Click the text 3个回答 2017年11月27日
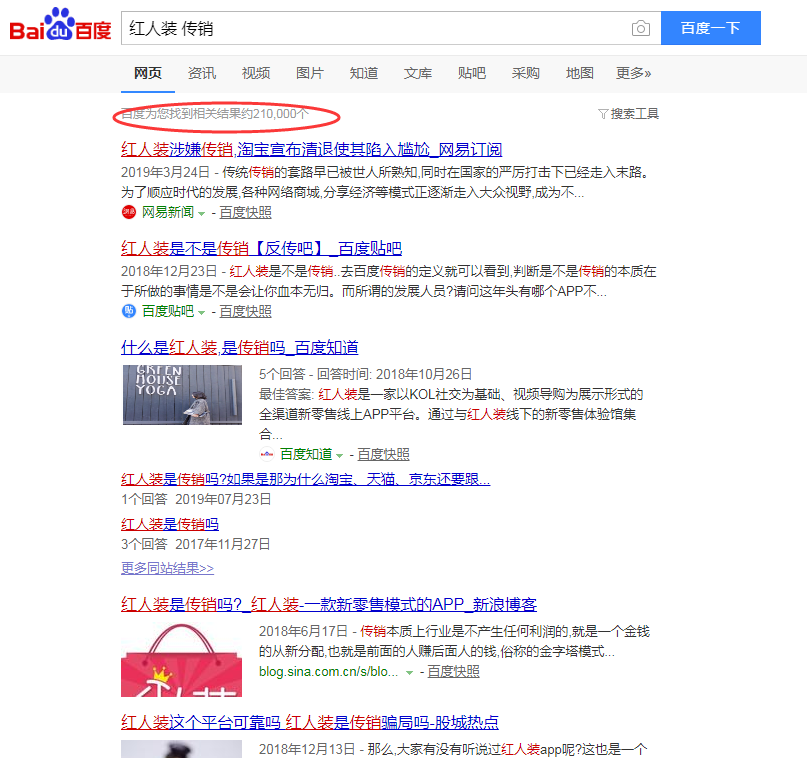The height and width of the screenshot is (758, 807). (x=196, y=544)
